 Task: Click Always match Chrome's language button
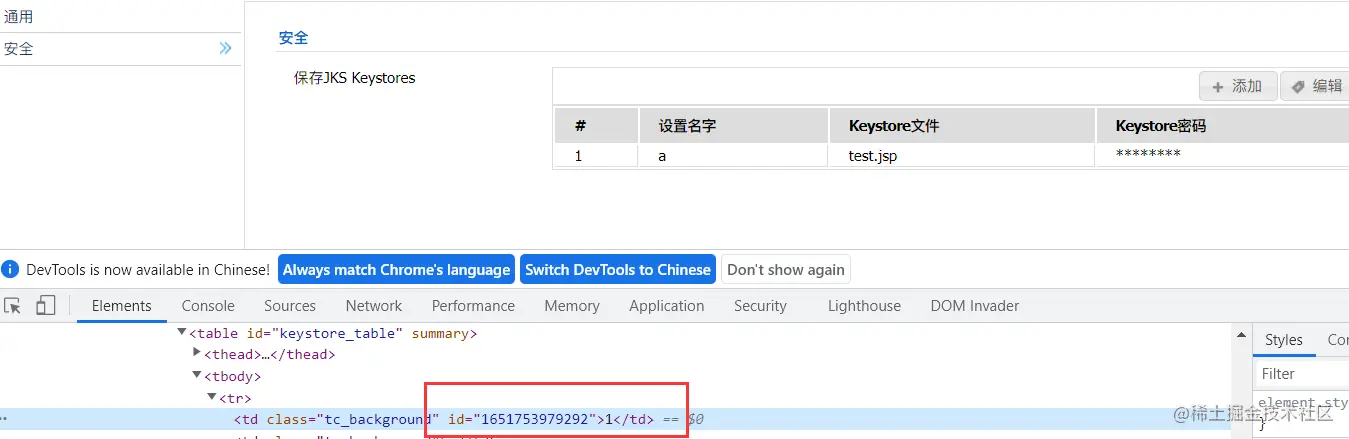396,270
